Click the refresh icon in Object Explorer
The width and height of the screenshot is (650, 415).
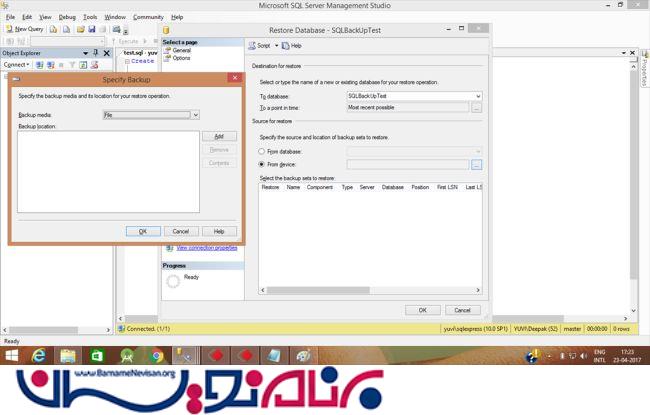pos(83,65)
